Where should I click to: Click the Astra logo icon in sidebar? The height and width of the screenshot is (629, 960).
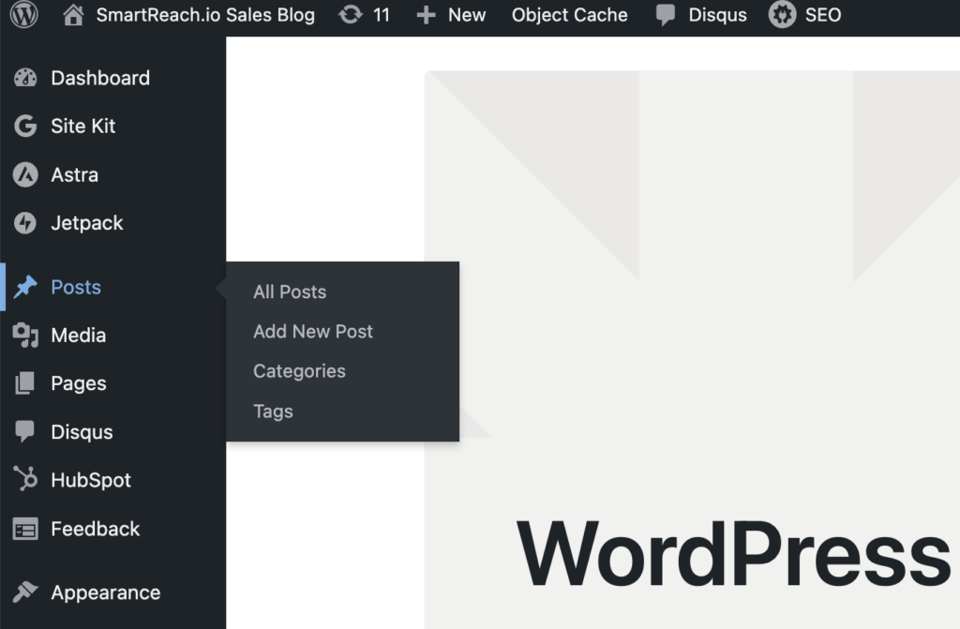(25, 175)
